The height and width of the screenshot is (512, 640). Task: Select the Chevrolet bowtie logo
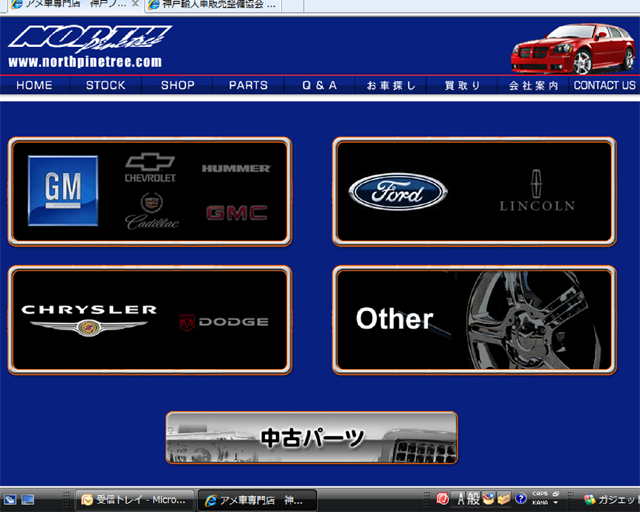150,168
